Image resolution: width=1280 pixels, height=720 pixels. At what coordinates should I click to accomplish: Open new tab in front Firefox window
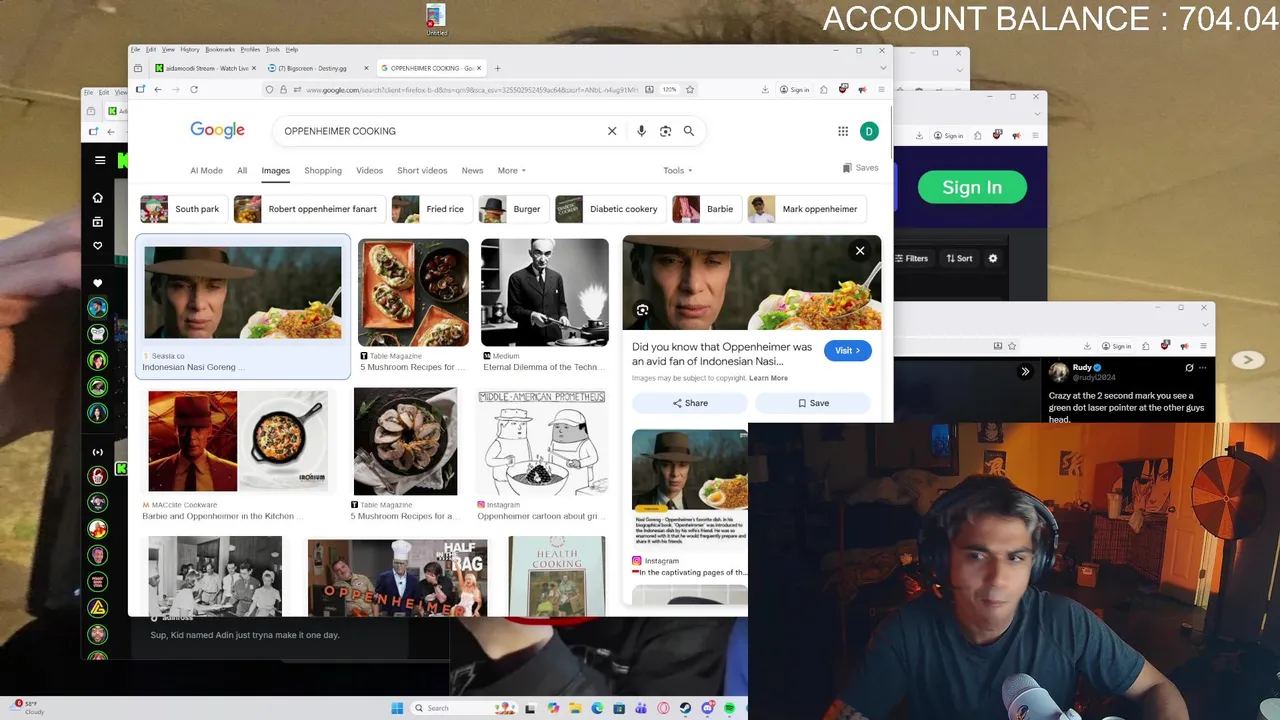pos(498,68)
